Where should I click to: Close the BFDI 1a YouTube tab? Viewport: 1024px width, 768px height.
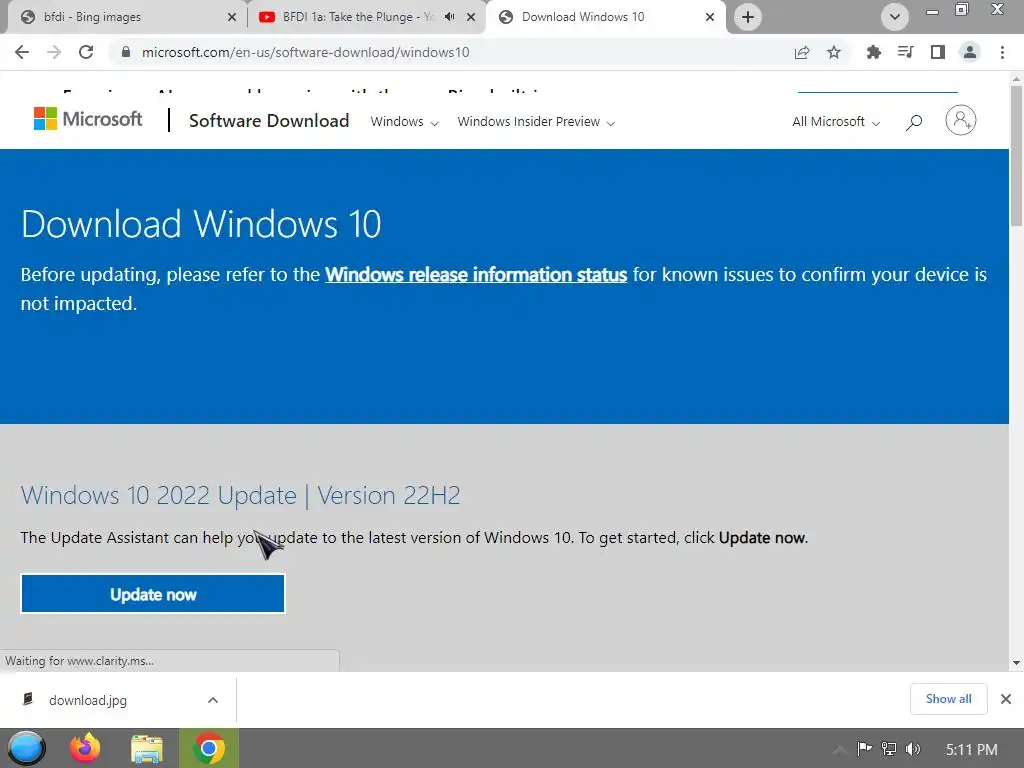click(x=471, y=17)
